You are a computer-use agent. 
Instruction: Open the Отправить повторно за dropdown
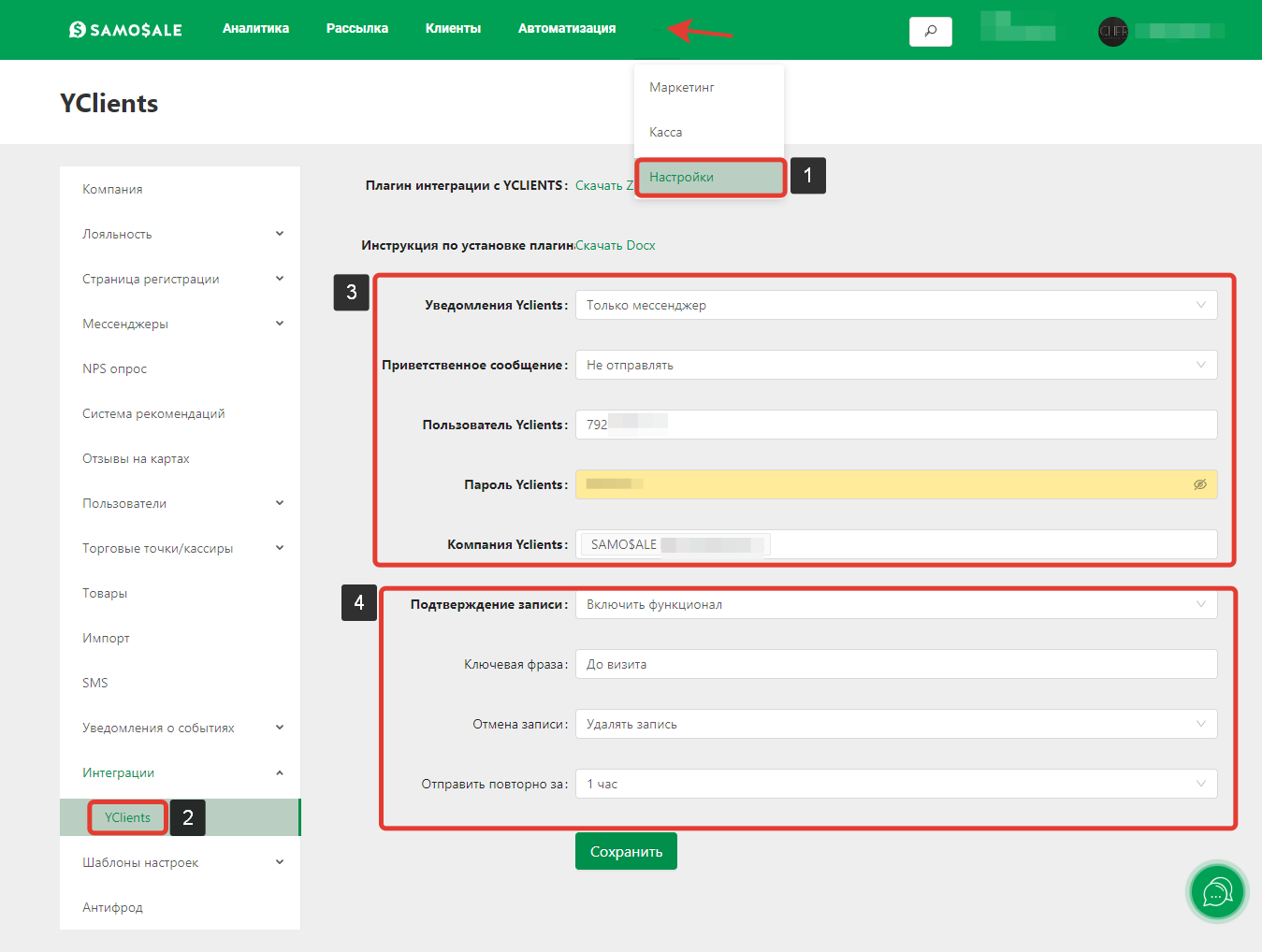tap(896, 784)
